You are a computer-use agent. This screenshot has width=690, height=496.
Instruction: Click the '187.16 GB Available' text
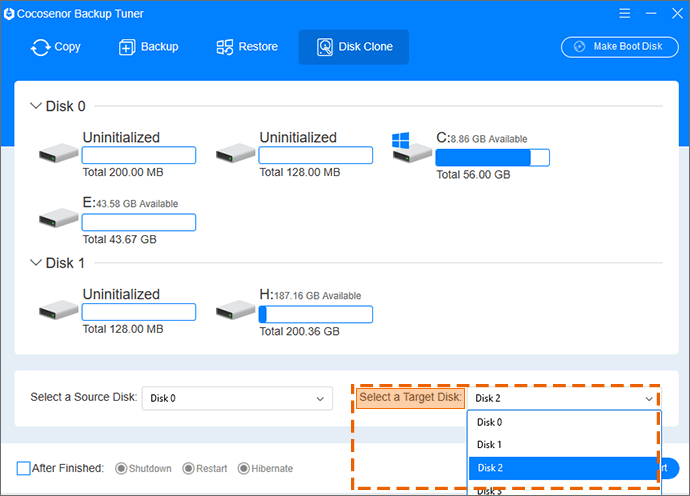317,296
